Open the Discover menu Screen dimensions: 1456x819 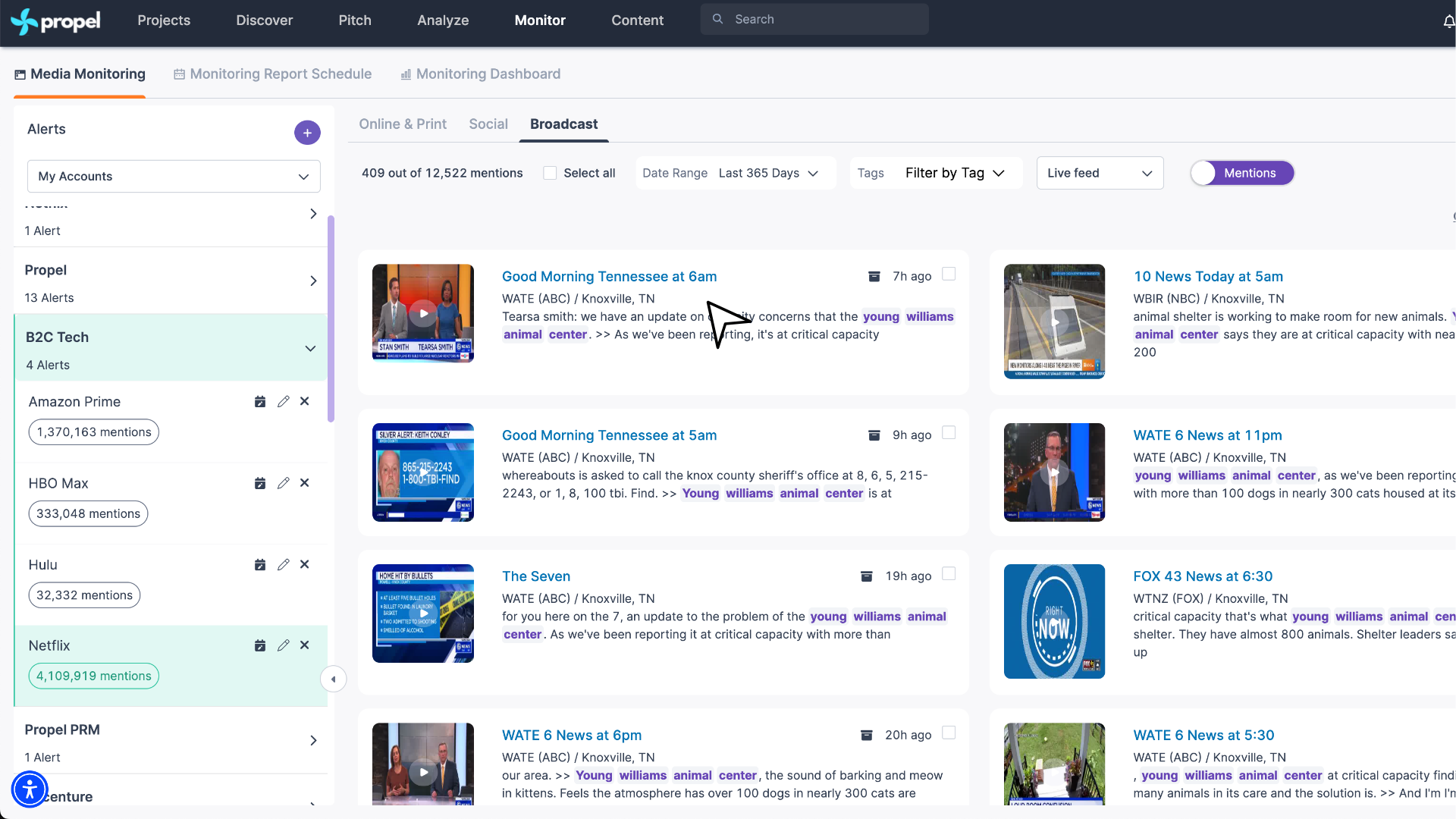(x=264, y=20)
